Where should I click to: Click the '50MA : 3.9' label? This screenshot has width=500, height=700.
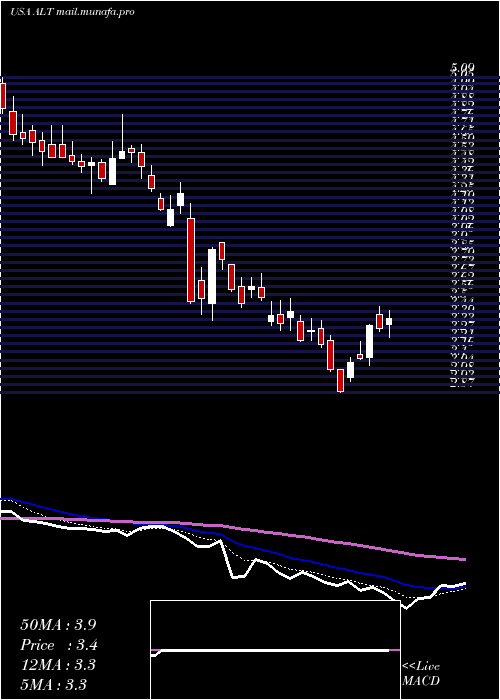click(x=58, y=625)
